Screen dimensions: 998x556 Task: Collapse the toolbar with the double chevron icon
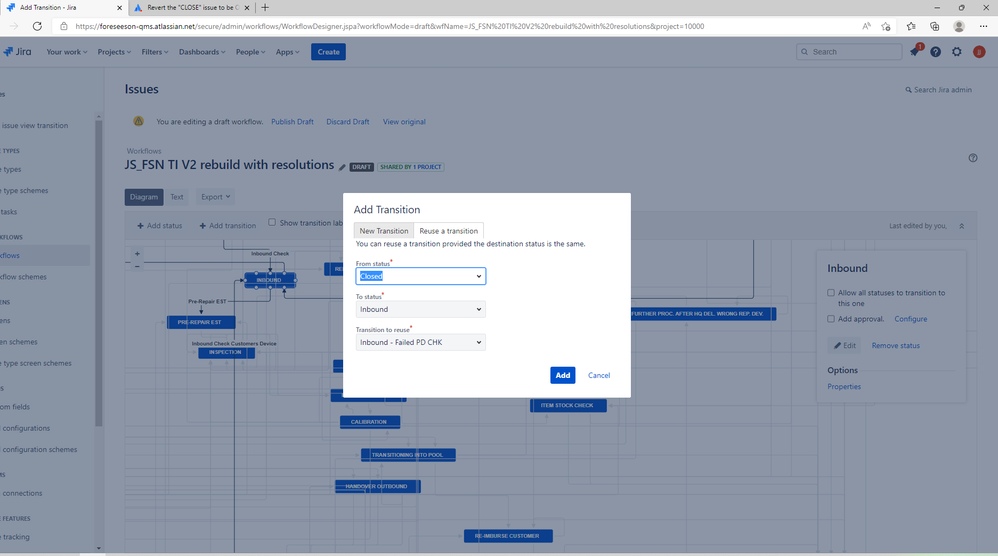962,226
